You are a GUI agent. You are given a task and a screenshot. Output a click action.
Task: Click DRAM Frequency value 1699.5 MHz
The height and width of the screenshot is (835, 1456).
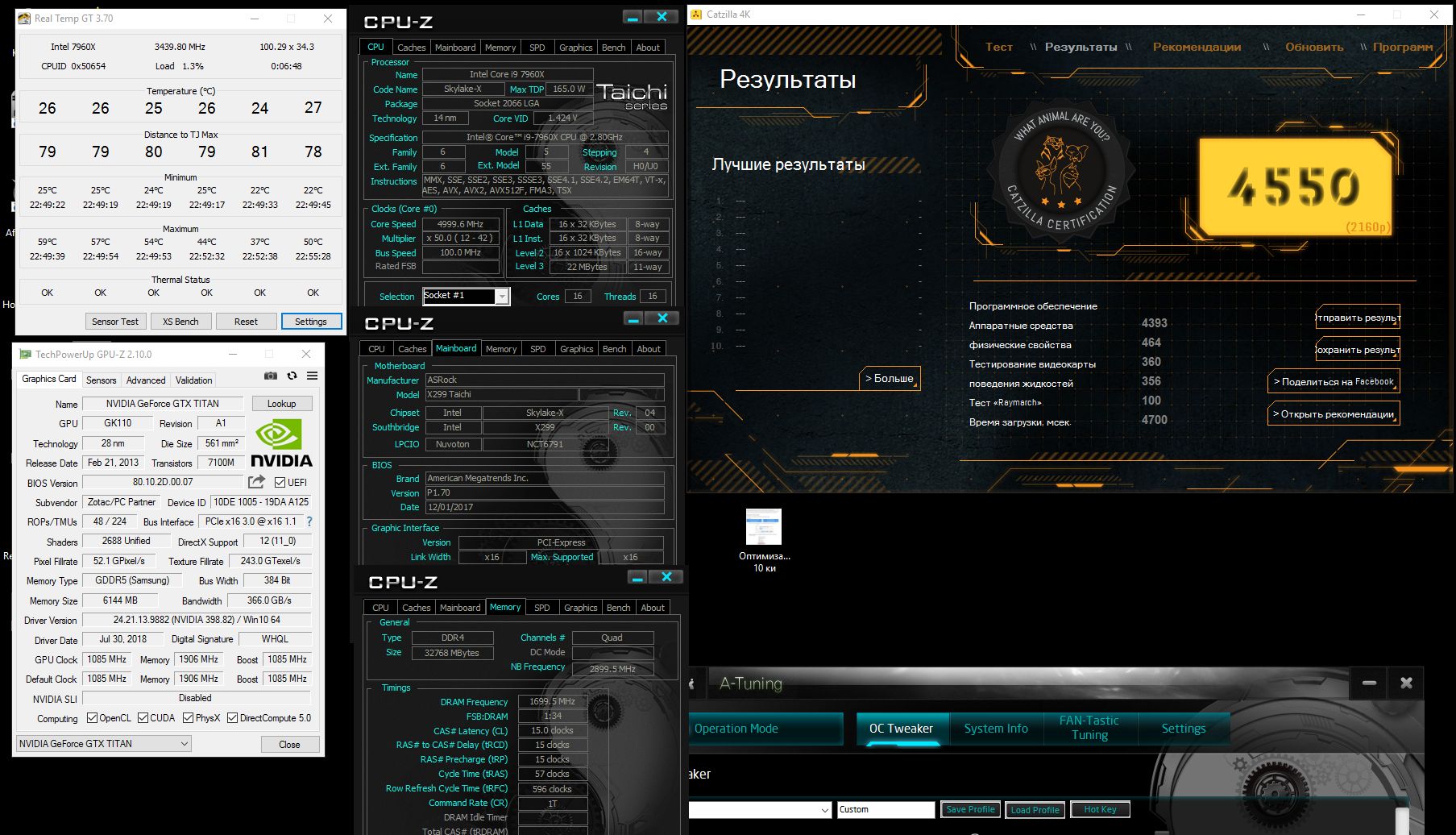pos(552,701)
